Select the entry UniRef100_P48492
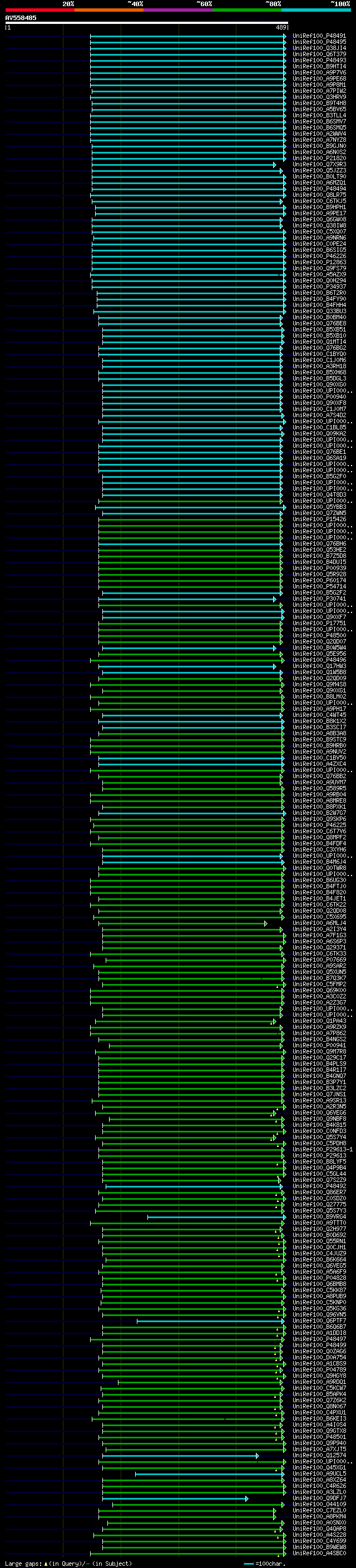The image size is (356, 1568). [319, 1186]
